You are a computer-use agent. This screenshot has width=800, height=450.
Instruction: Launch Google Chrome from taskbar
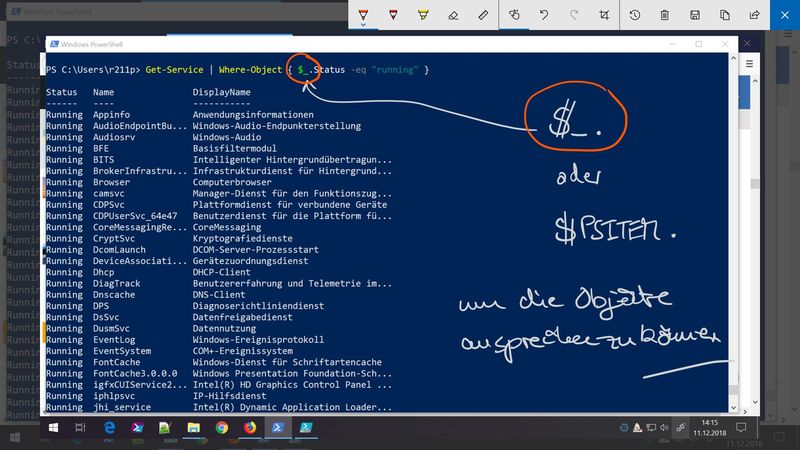(x=221, y=428)
